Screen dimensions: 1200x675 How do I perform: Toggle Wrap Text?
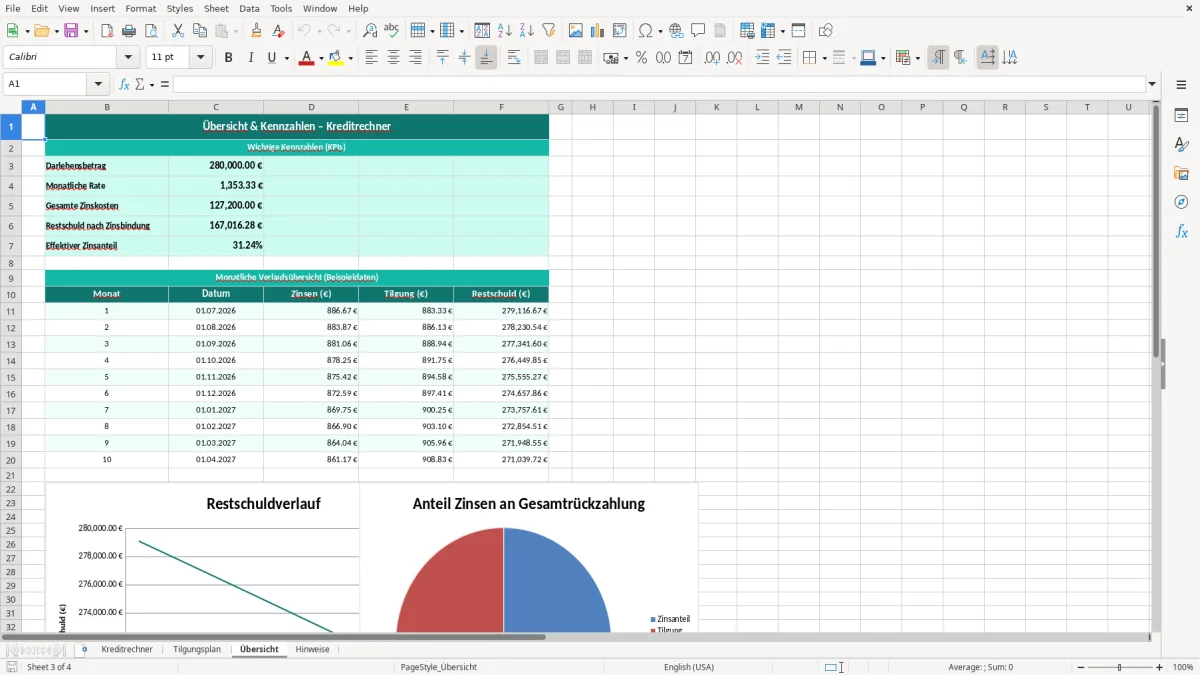pos(514,58)
